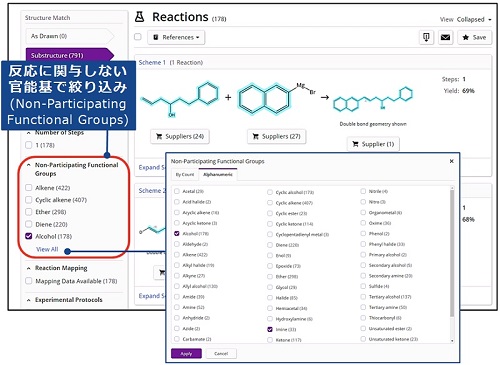Viewport: 500px width, 365px height.
Task: Select the Substructure (791) structure match
Action: (x=69, y=55)
